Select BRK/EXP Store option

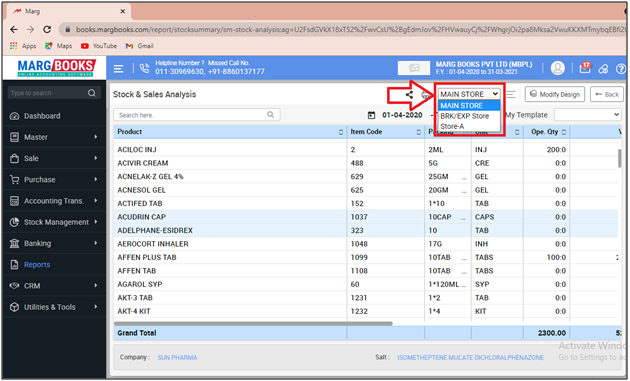click(469, 116)
